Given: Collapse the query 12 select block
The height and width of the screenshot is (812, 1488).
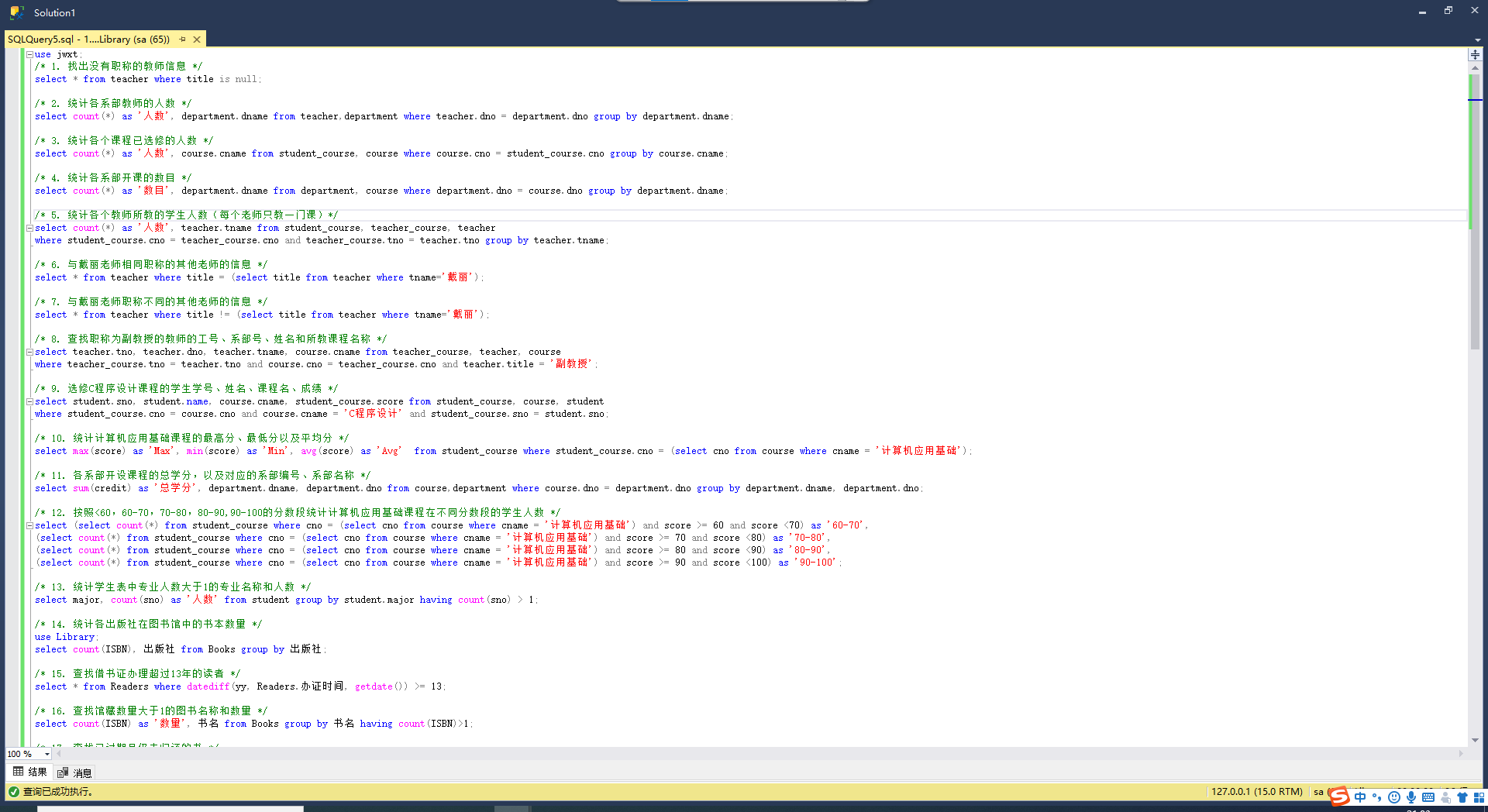Looking at the screenshot, I should (29, 525).
